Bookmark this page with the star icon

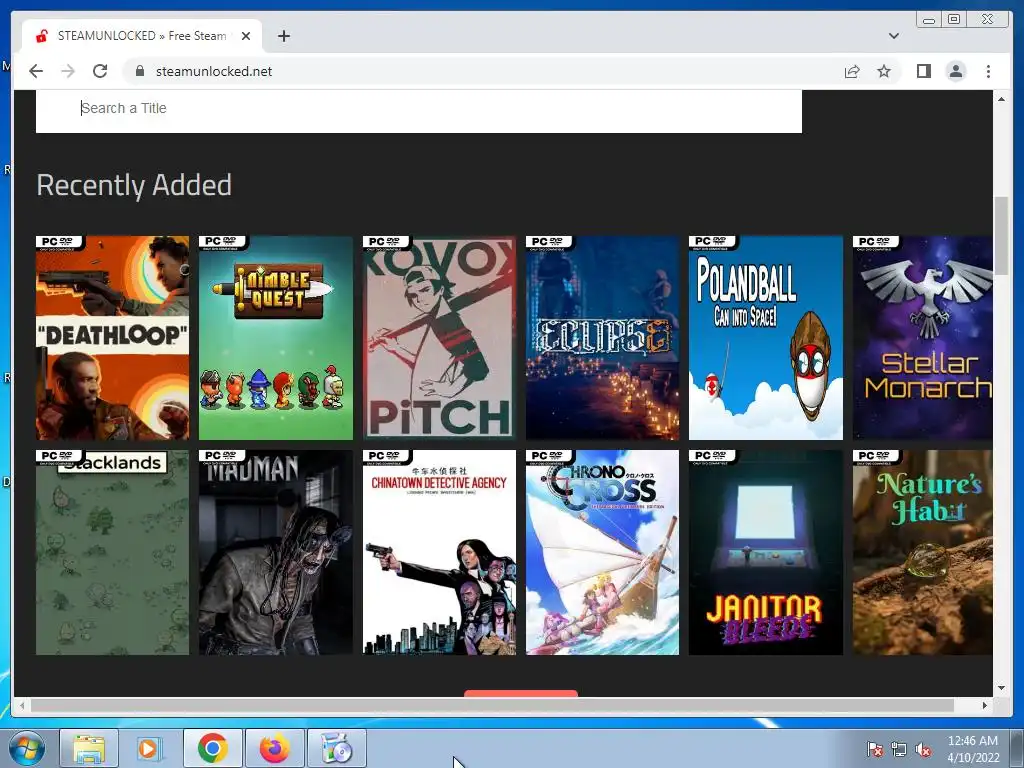click(884, 71)
